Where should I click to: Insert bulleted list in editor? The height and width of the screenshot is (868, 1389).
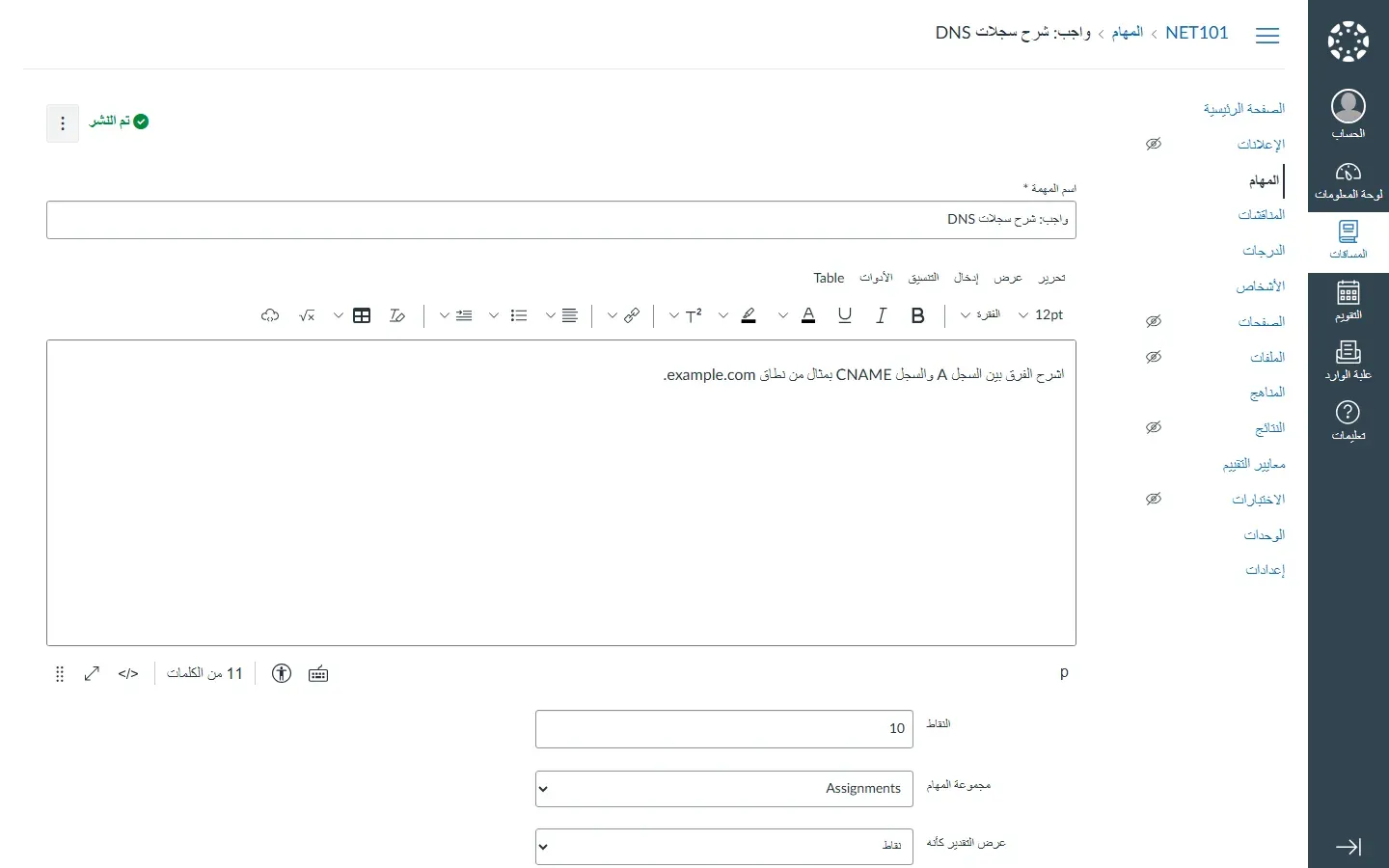click(519, 315)
